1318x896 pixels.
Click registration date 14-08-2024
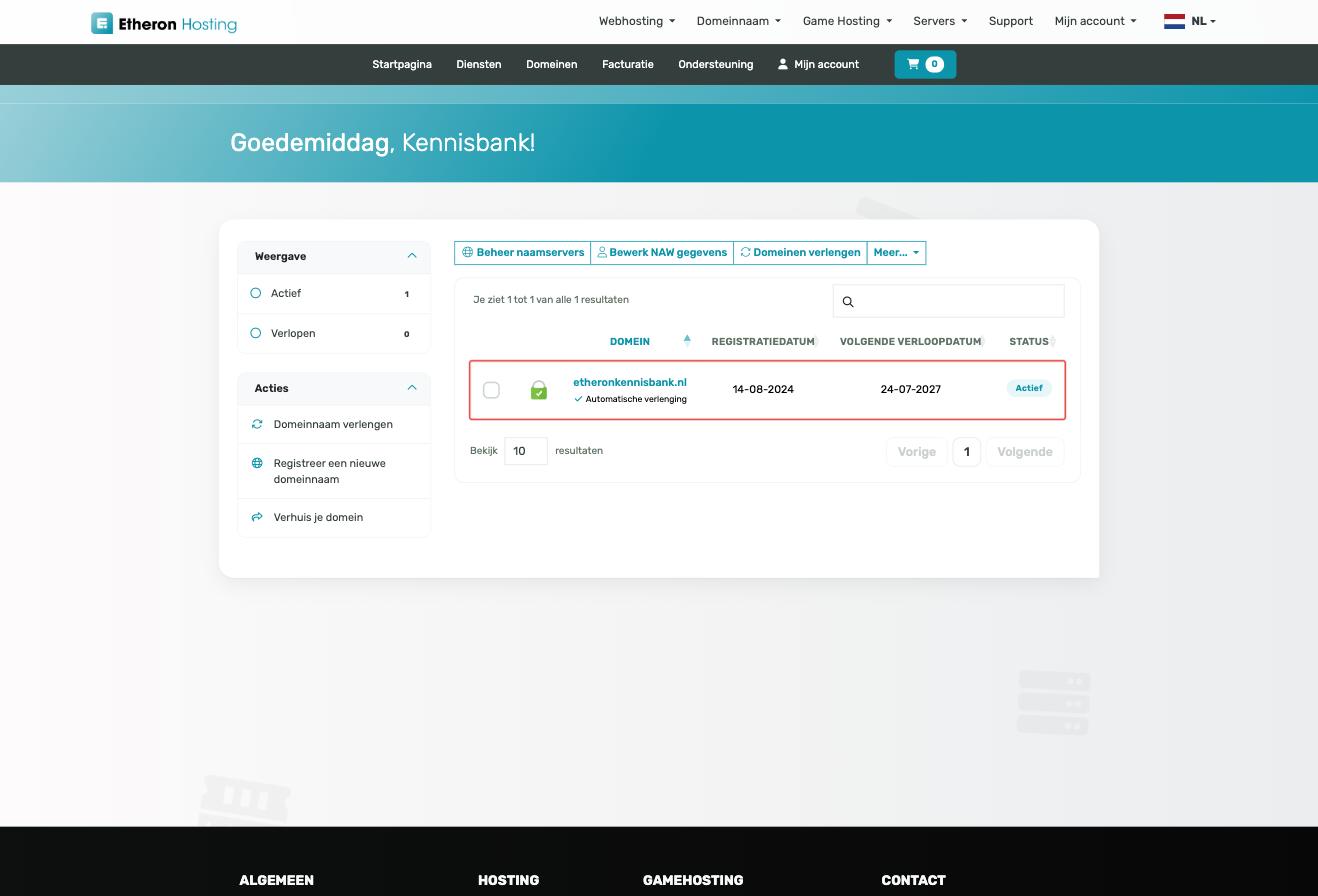(x=763, y=389)
